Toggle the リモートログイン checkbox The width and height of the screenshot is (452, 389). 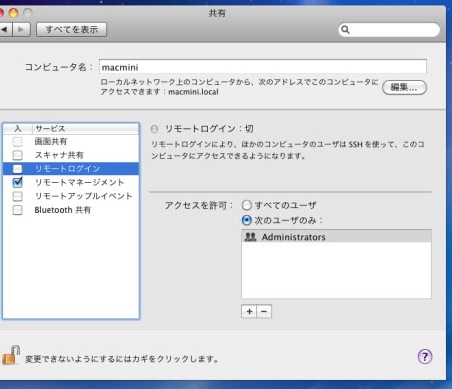click(x=17, y=169)
